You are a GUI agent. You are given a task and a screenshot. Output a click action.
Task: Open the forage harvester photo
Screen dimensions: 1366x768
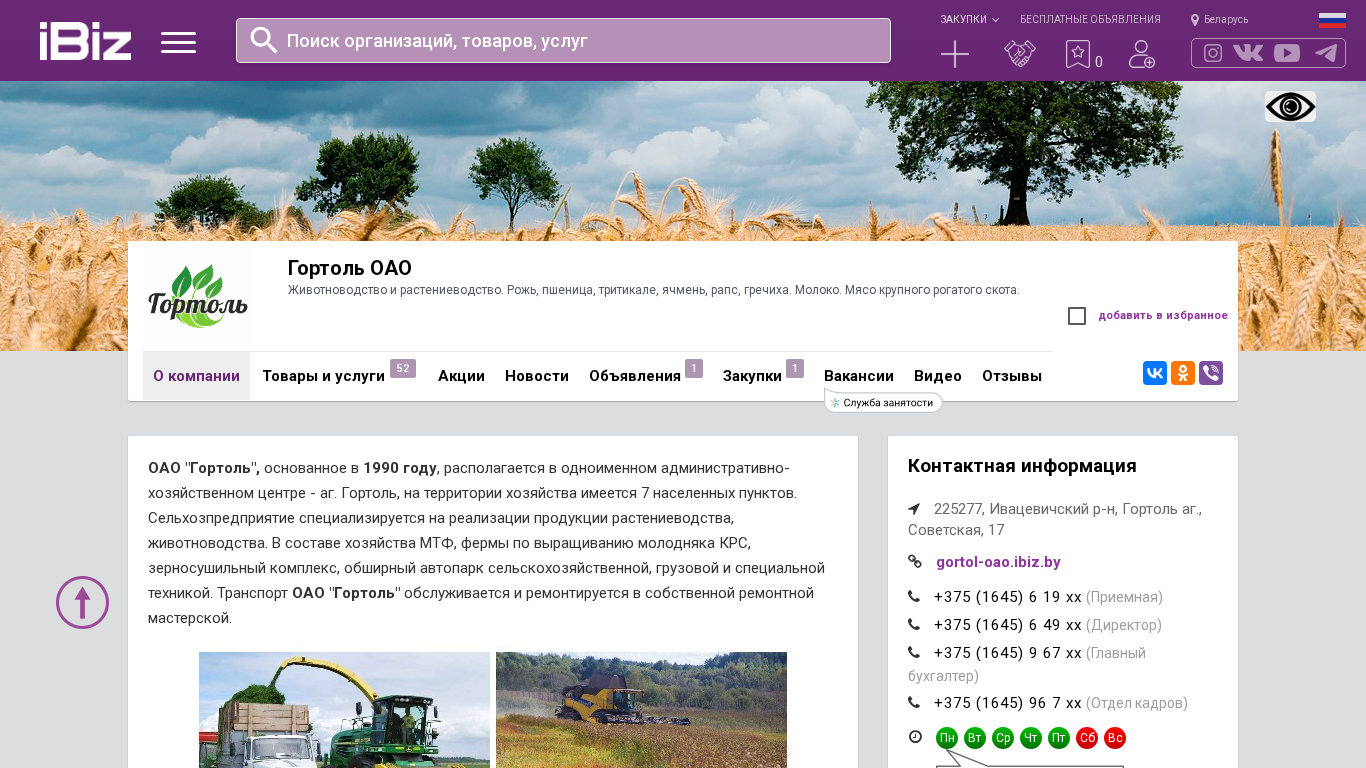click(x=344, y=710)
